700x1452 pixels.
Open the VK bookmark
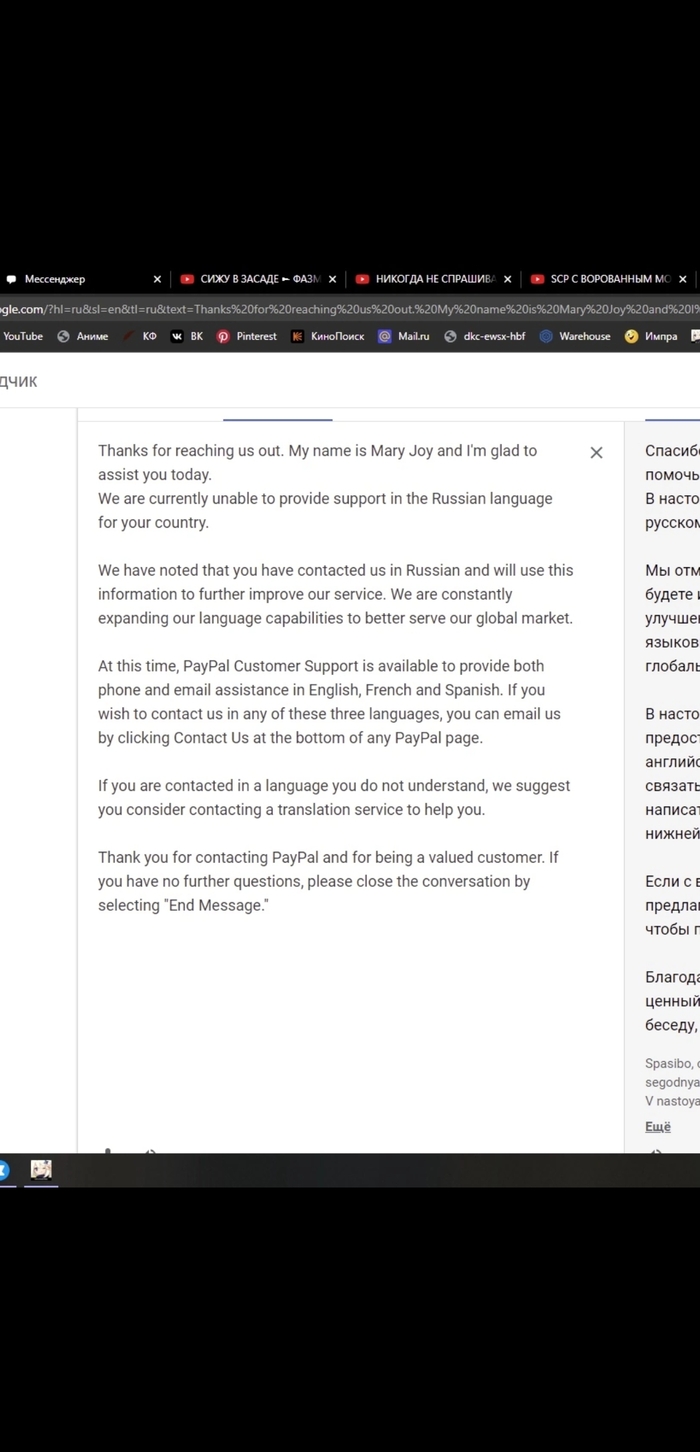[187, 336]
